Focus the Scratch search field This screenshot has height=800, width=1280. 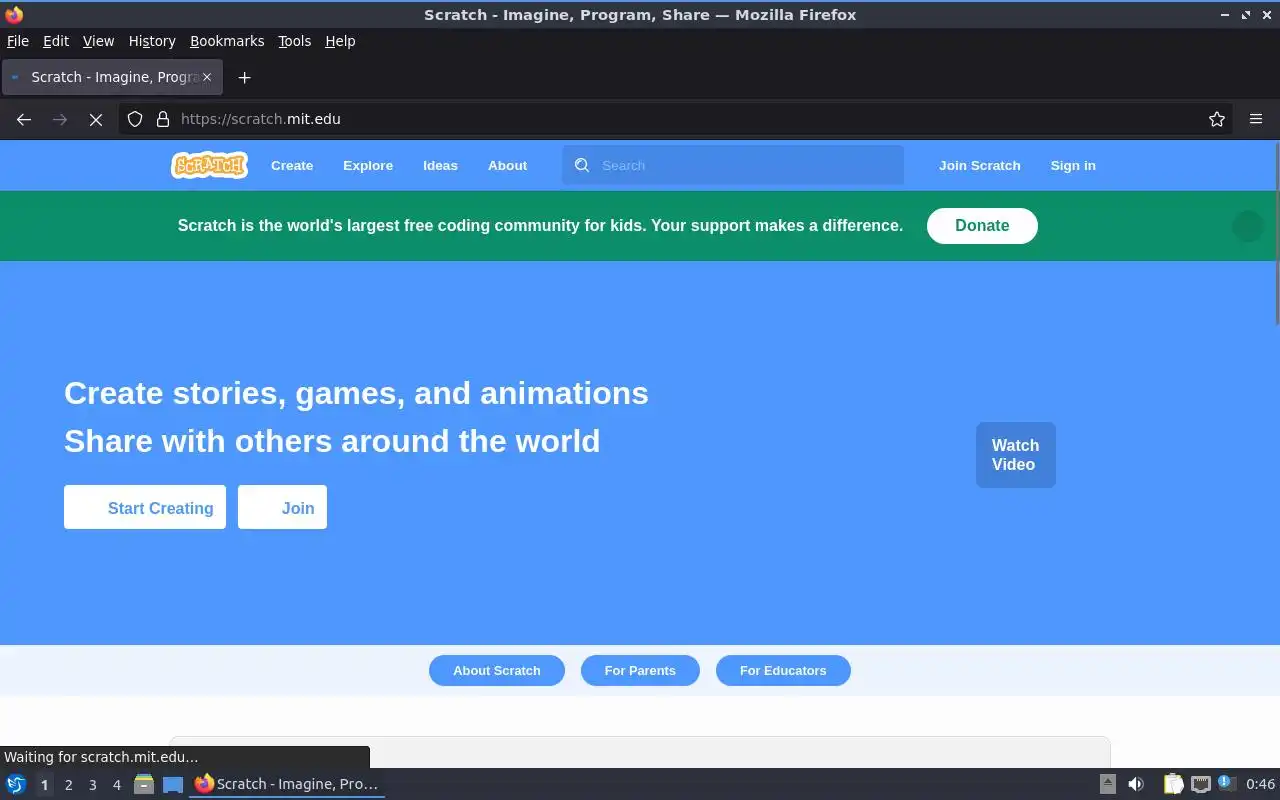click(x=733, y=165)
